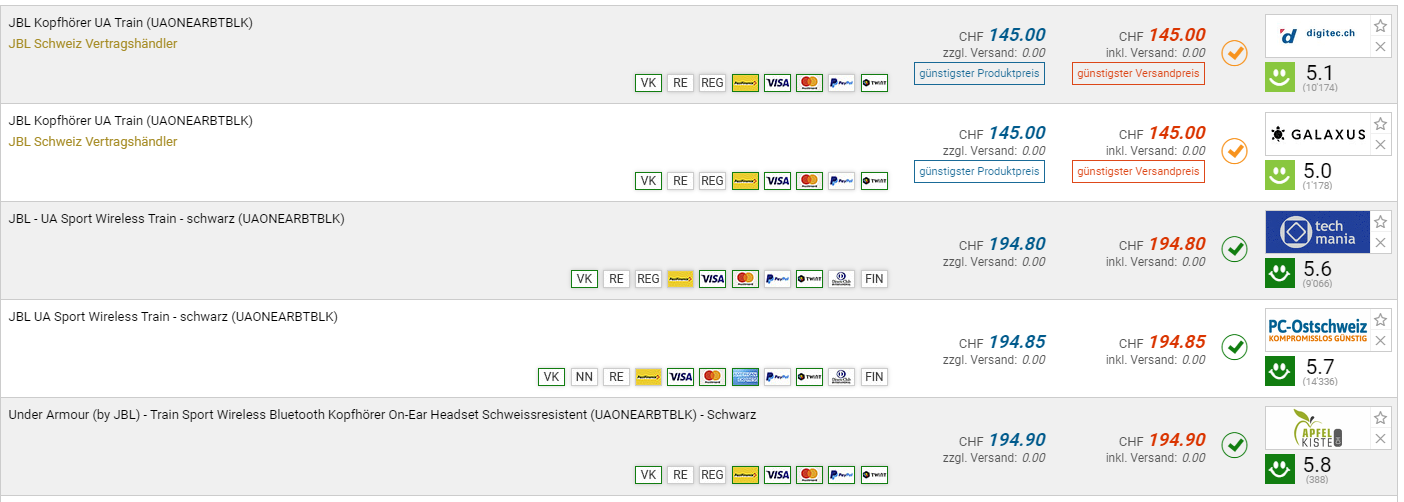This screenshot has height=502, width=1404.
Task: Click the FIN badge in PC-Ostschweiz row
Action: click(873, 377)
